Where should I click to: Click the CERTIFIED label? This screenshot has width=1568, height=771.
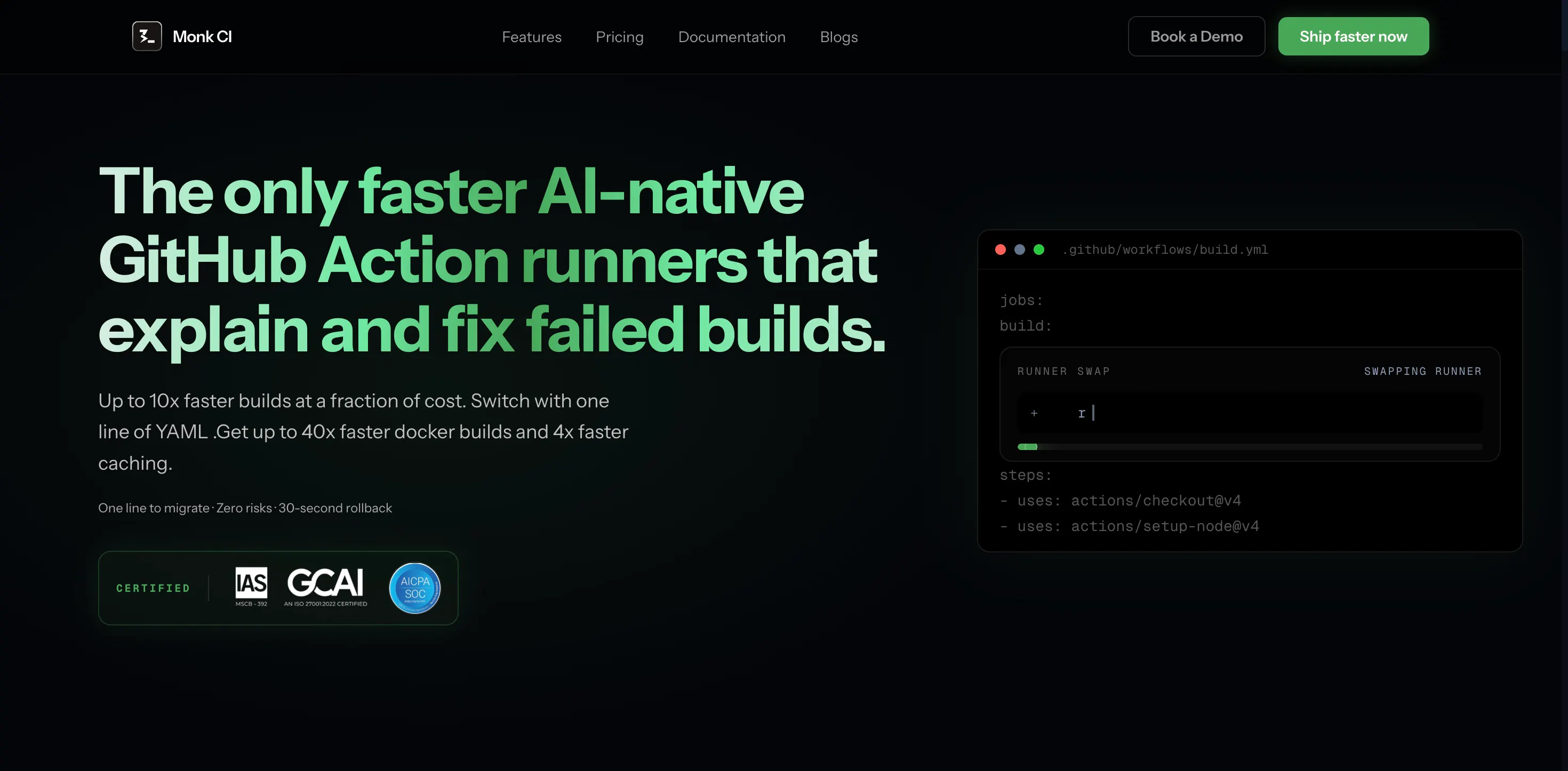click(153, 589)
